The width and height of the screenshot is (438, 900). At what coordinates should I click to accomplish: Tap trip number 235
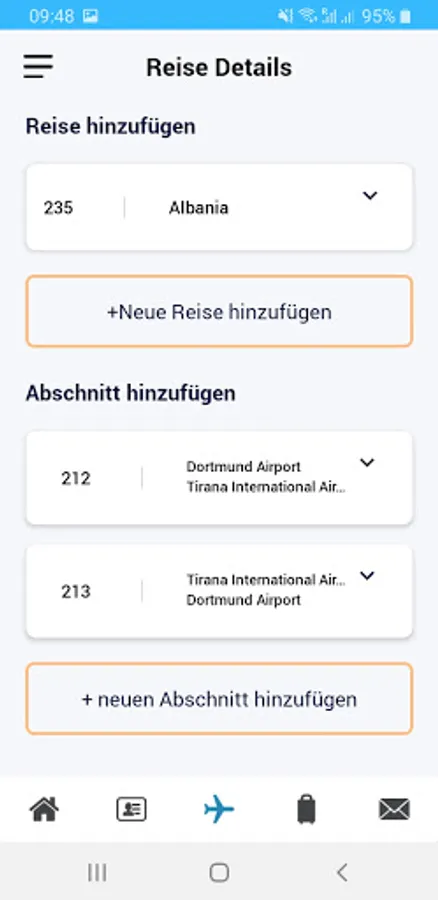tap(59, 207)
